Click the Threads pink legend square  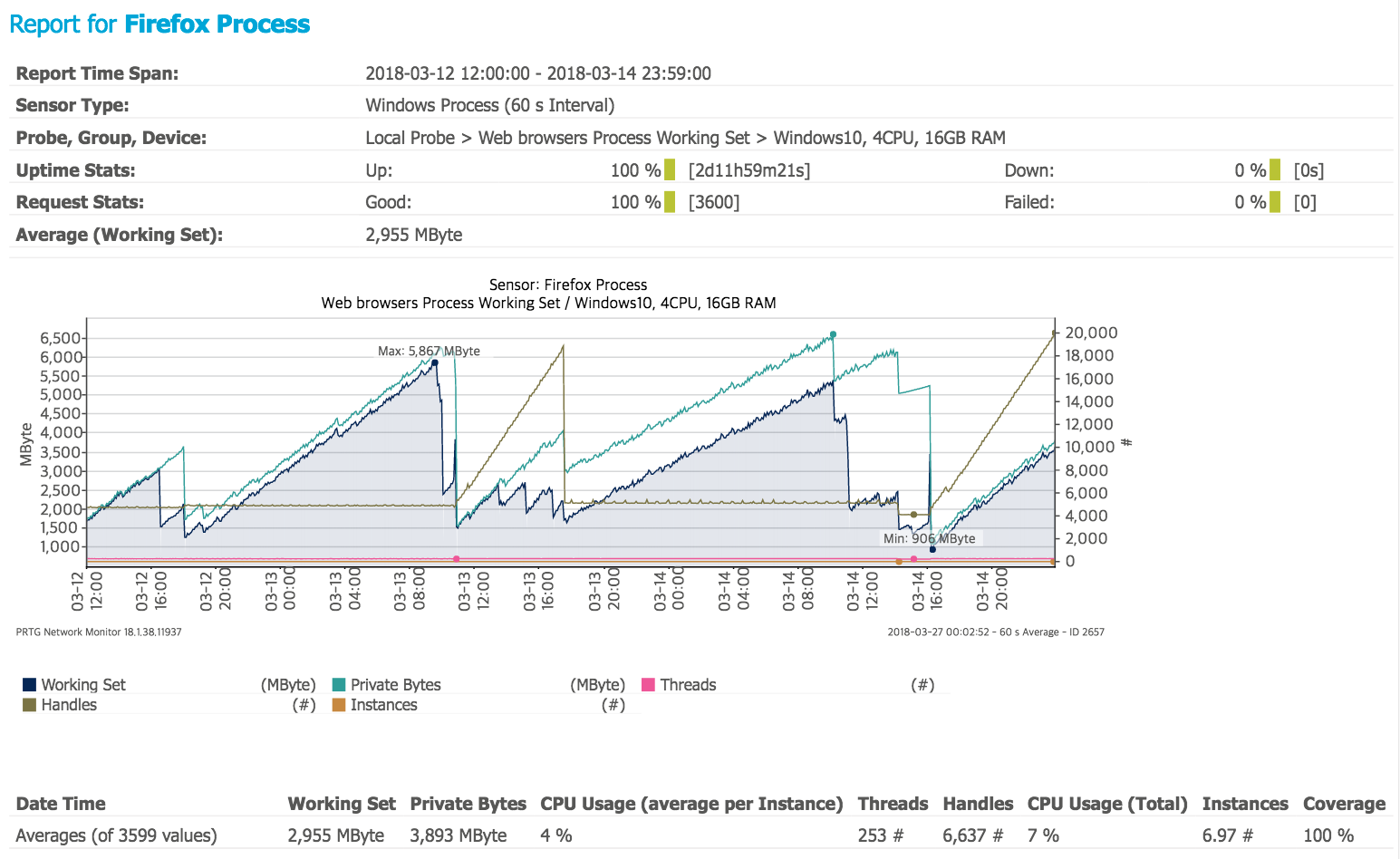(649, 684)
